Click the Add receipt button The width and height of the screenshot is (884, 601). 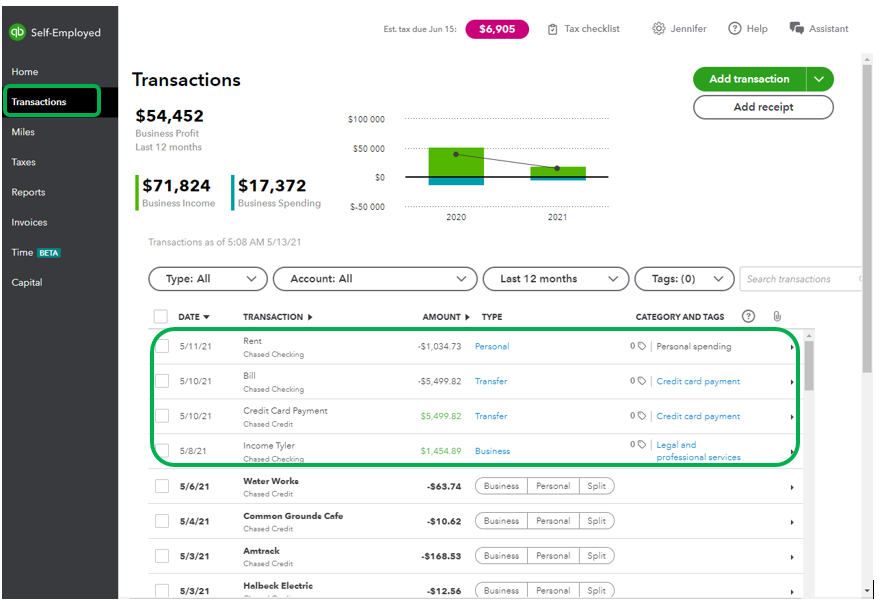click(763, 107)
